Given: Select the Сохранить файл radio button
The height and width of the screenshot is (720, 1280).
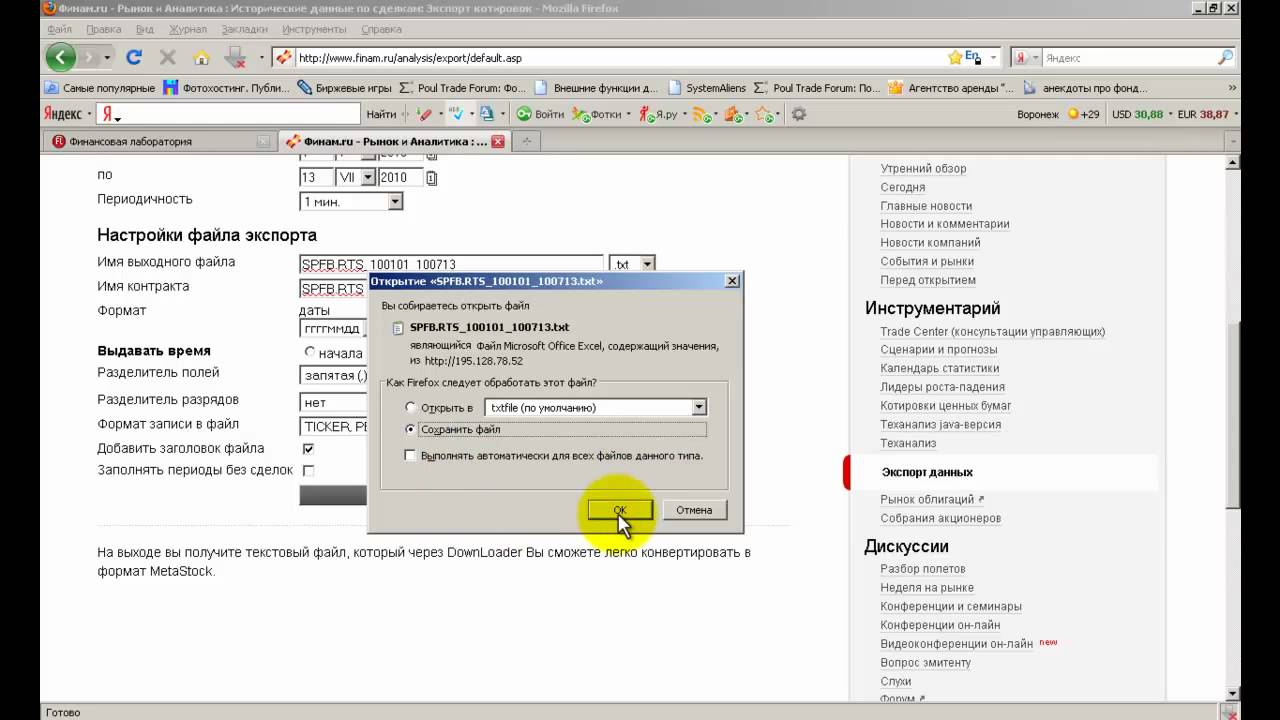Looking at the screenshot, I should coord(410,429).
